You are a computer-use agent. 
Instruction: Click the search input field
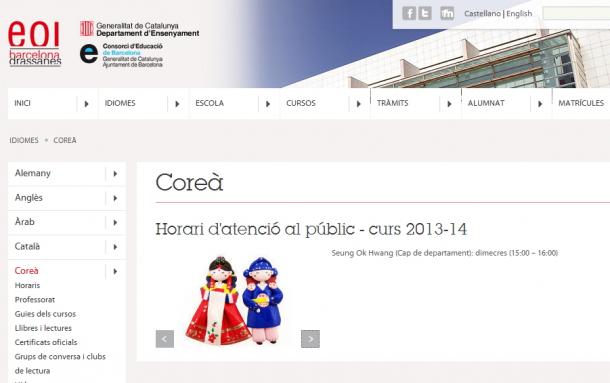pyautogui.click(x=576, y=13)
